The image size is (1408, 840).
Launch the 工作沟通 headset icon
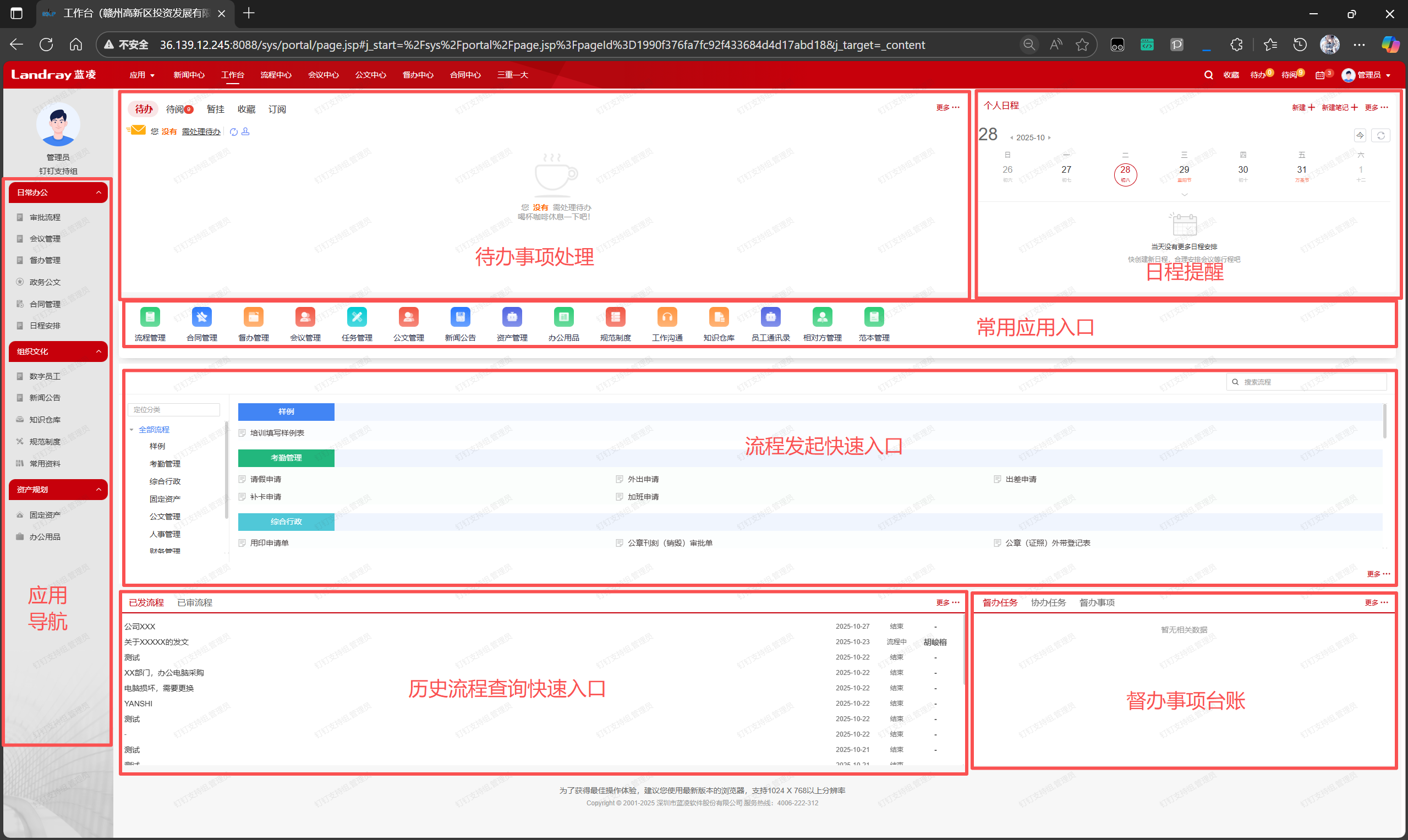tap(667, 317)
